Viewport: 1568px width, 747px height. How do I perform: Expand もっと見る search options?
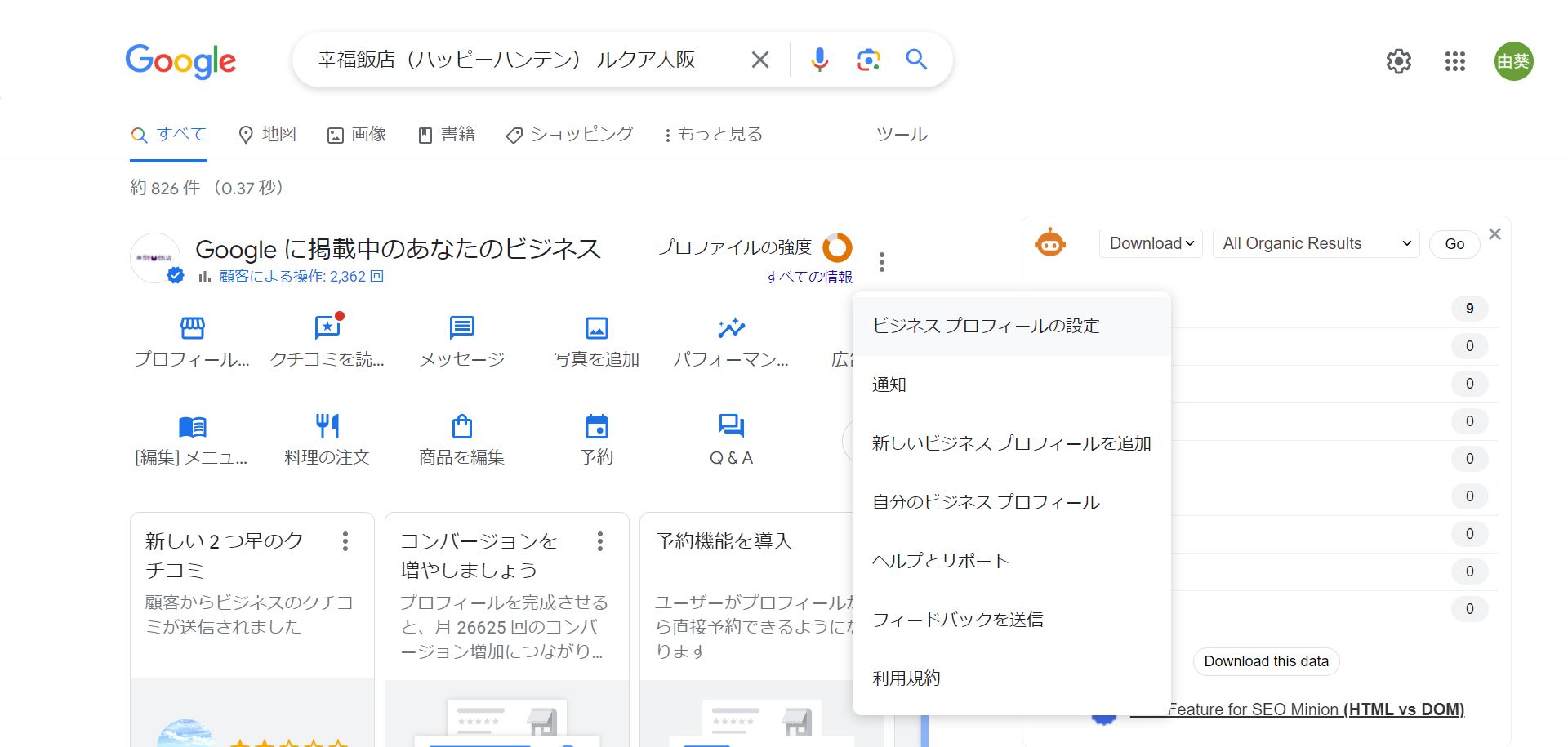pyautogui.click(x=714, y=135)
